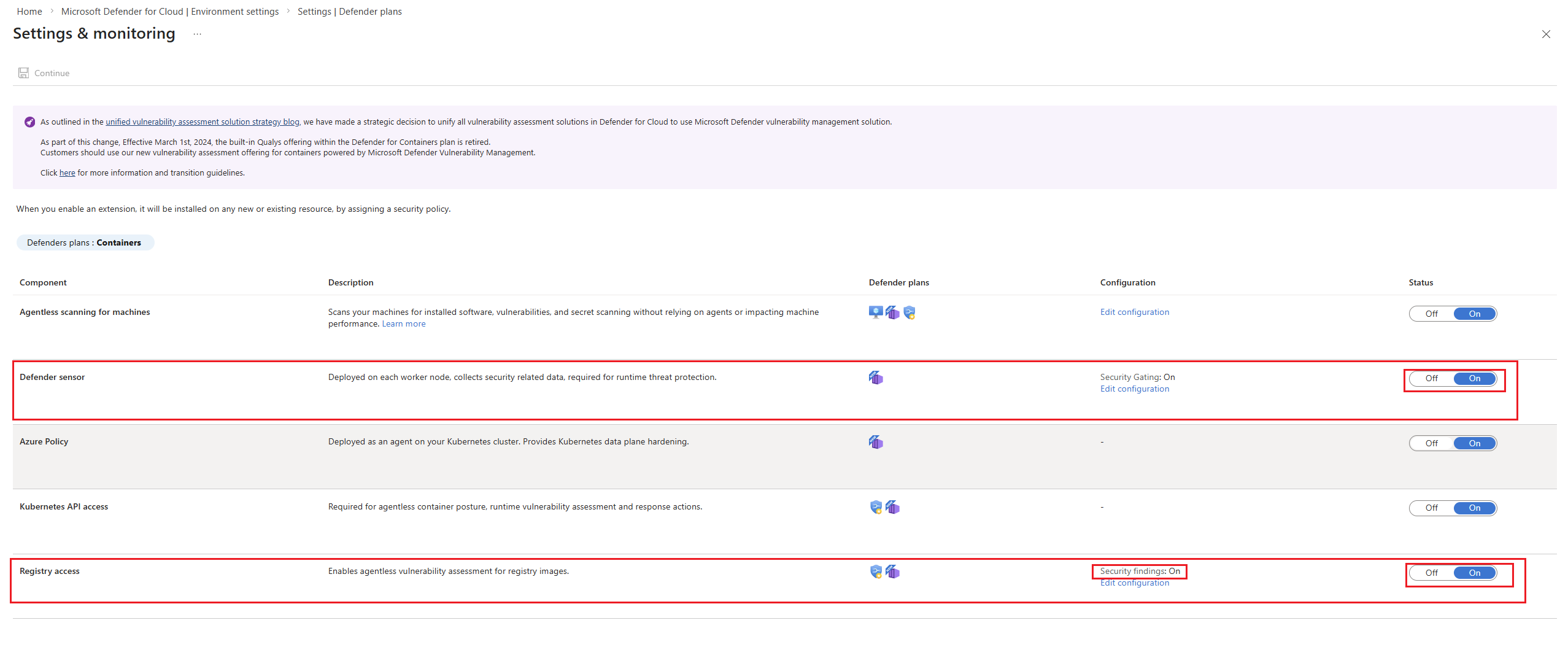
Task: Select On for Agentless scanning for machines
Action: [1475, 314]
